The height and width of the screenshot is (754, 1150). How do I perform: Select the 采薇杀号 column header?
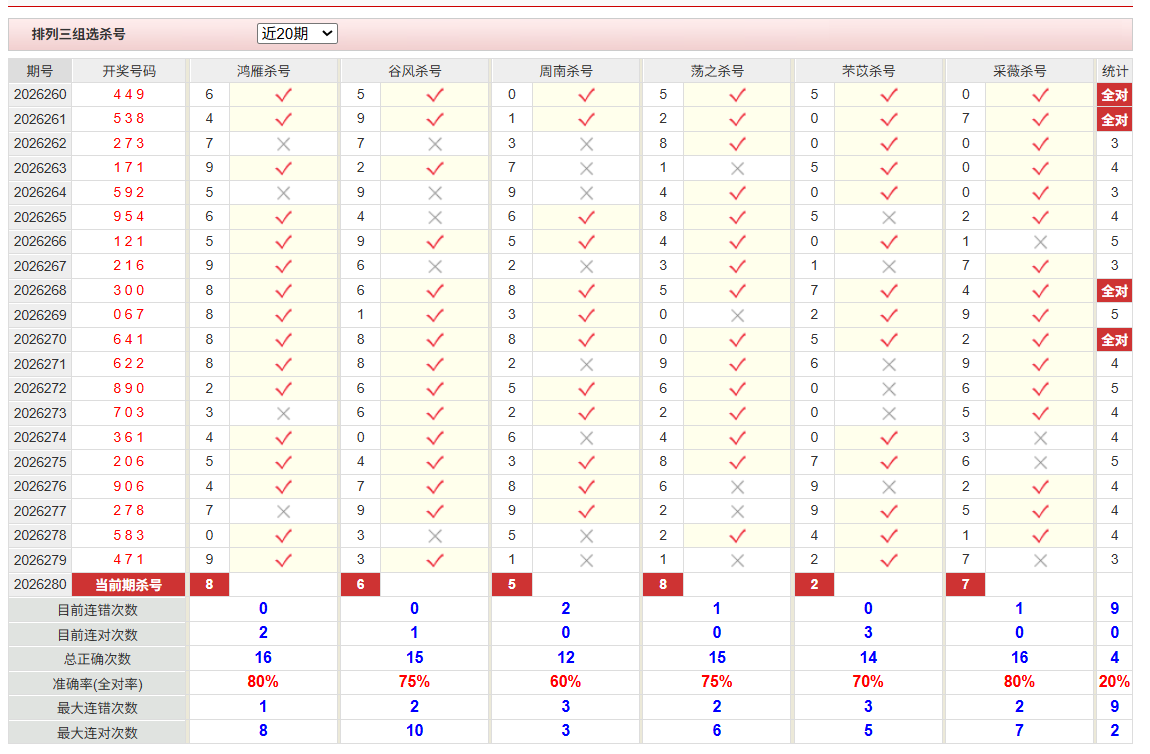(x=1019, y=71)
